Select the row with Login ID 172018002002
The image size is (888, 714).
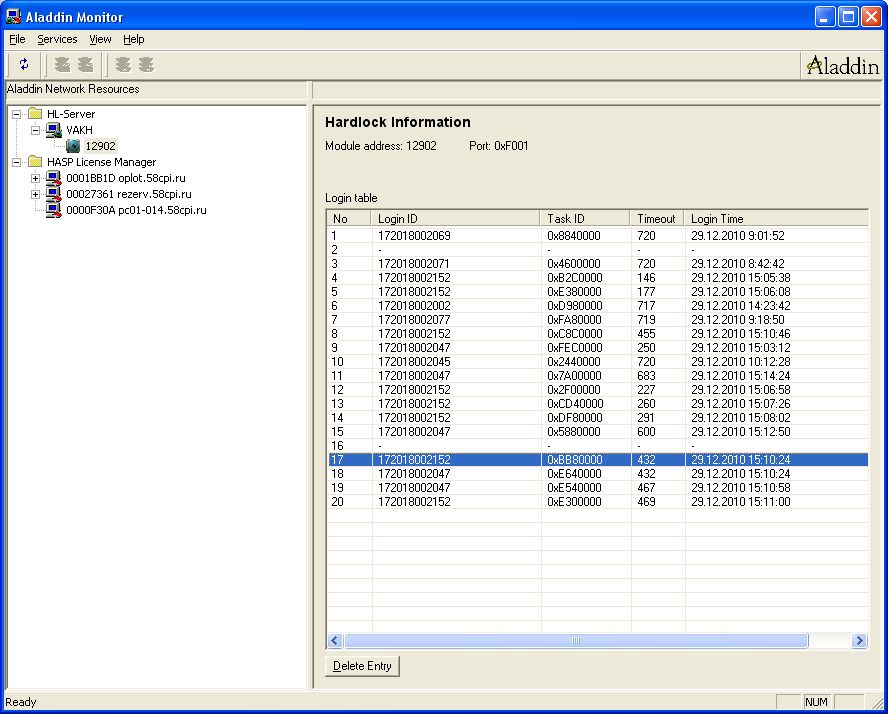tap(598, 306)
